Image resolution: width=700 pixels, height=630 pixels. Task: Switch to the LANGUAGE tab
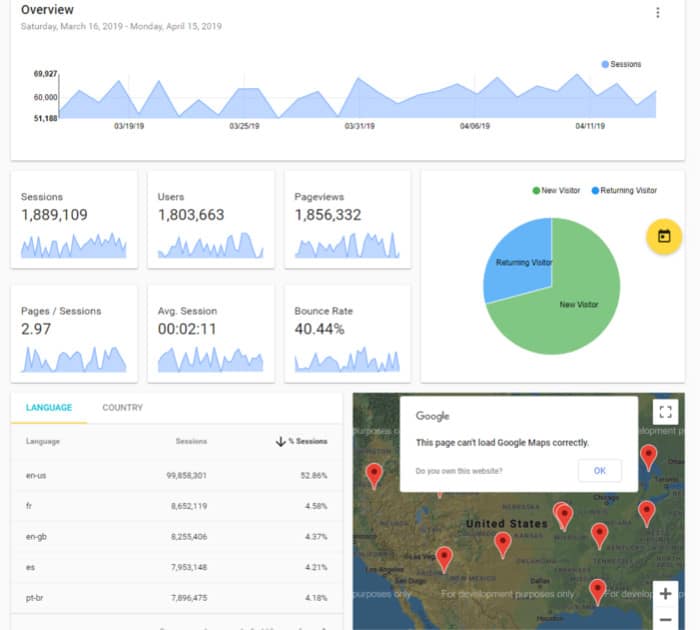pos(49,408)
